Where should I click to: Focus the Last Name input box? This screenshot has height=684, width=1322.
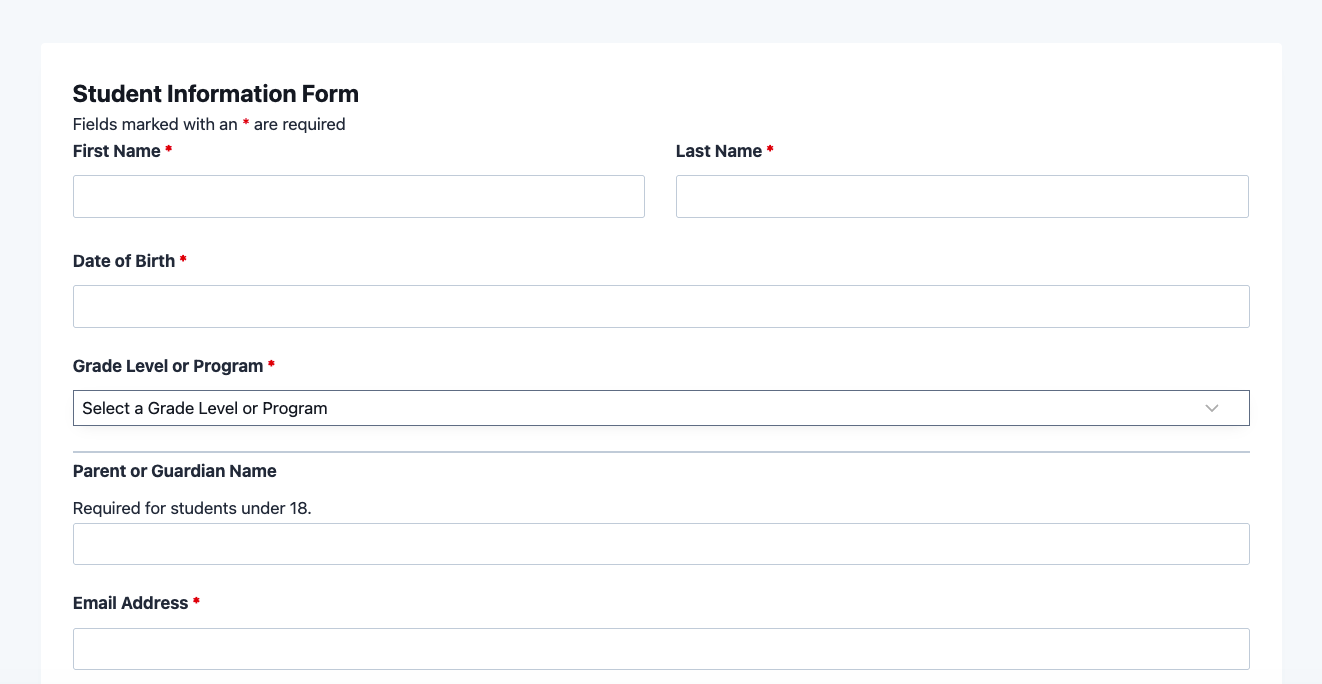962,197
